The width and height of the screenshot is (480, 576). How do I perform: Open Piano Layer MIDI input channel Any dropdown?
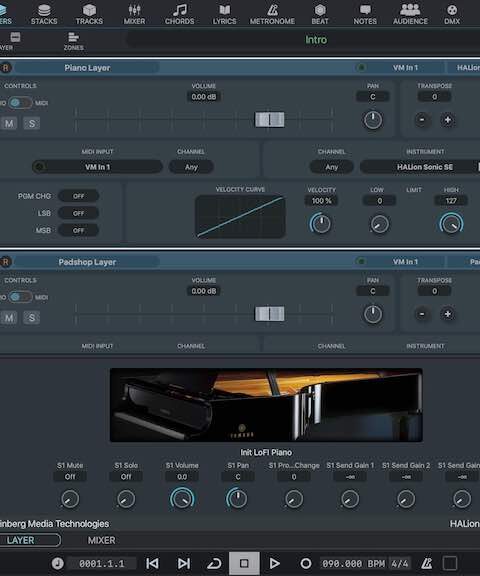(191, 167)
